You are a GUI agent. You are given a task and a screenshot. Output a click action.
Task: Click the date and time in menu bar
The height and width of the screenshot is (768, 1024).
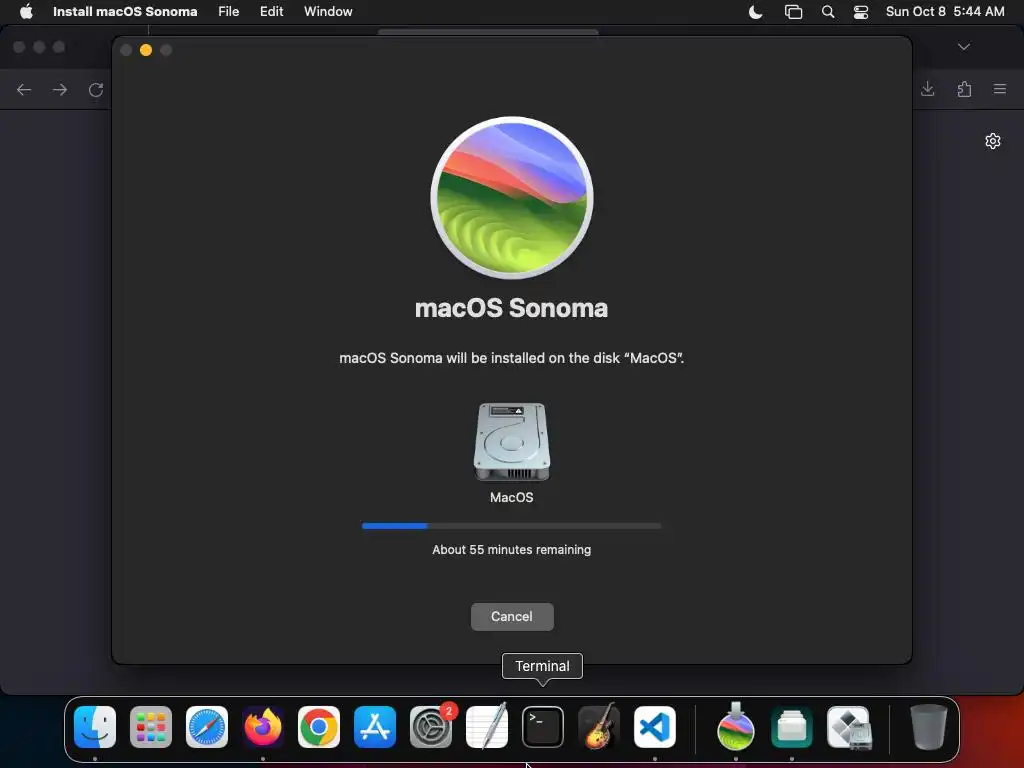coord(945,11)
